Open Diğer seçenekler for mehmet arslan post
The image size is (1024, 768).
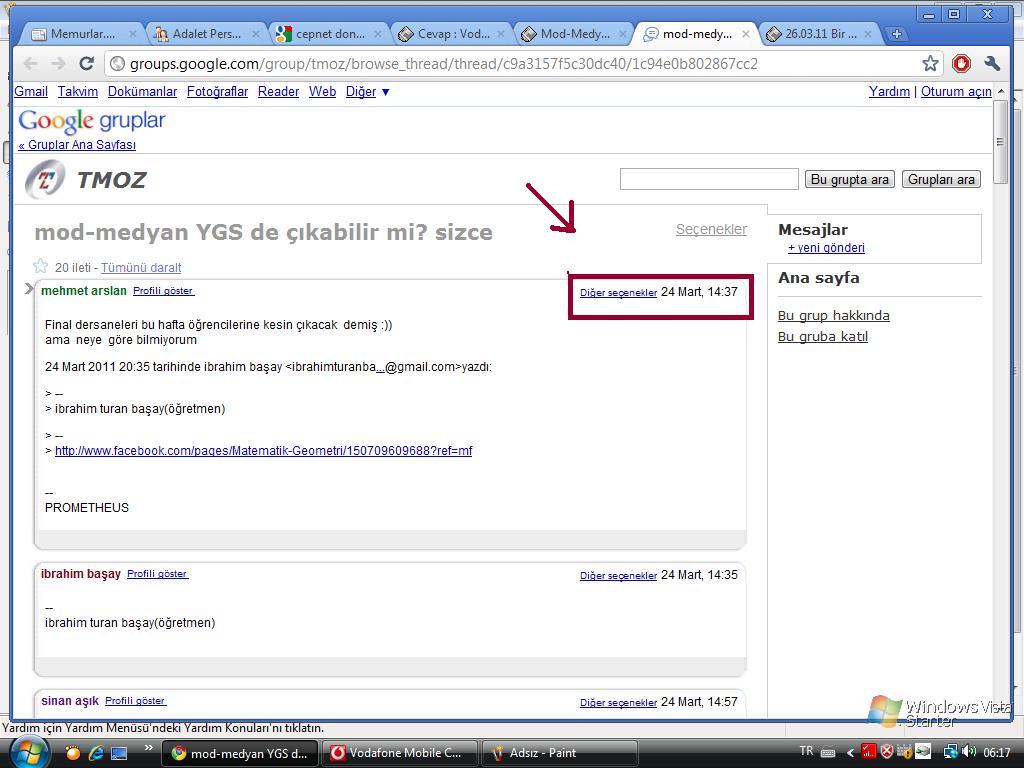(x=618, y=293)
